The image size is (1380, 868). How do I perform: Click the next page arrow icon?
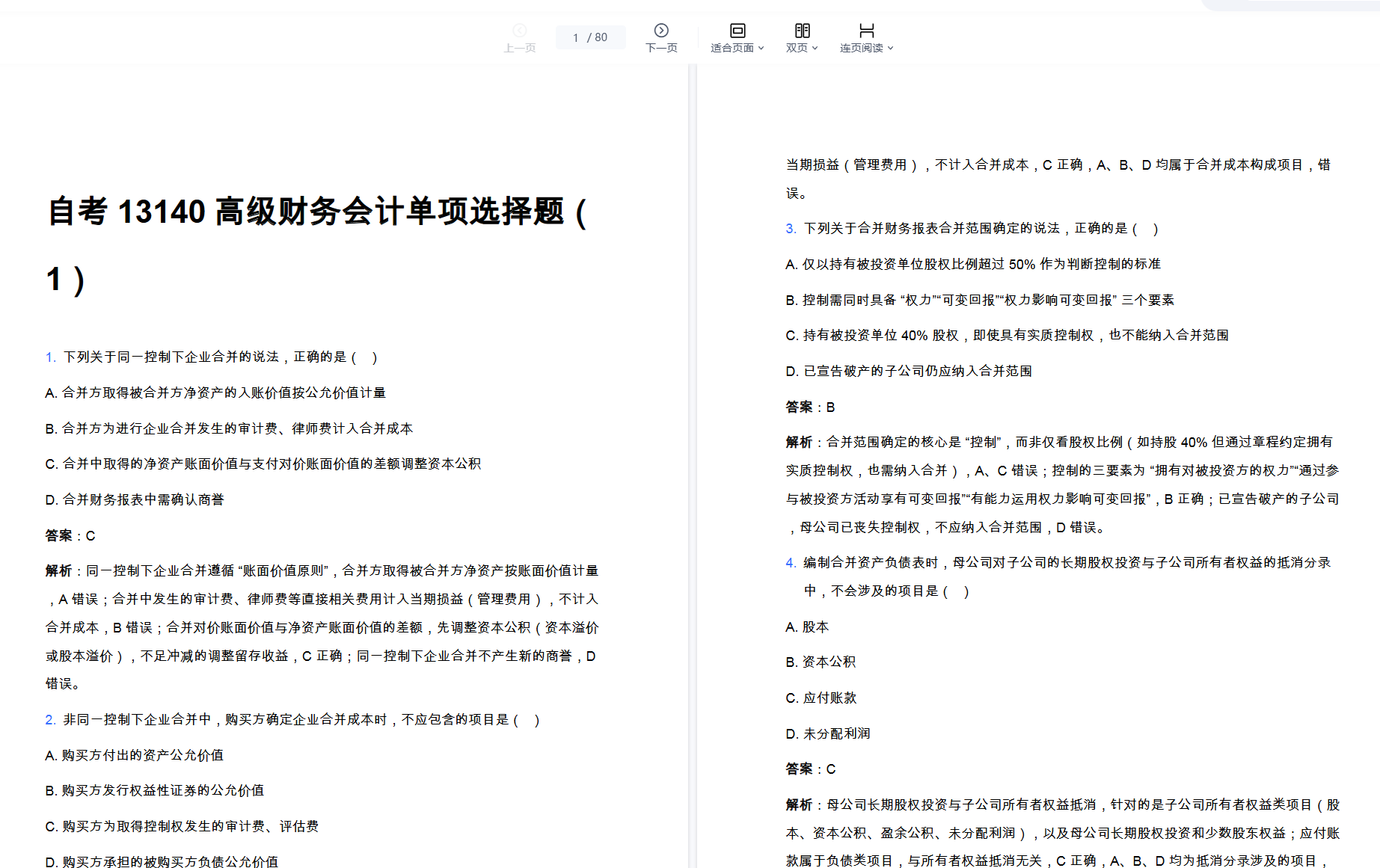661,31
